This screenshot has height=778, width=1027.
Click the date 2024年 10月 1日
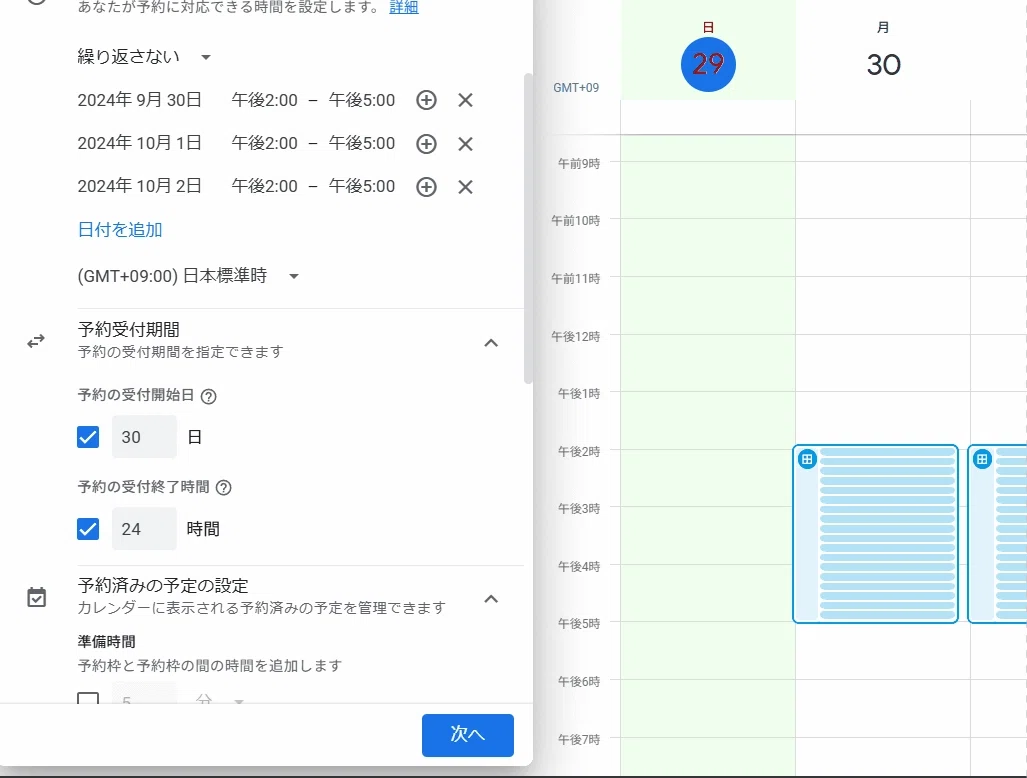pos(140,143)
